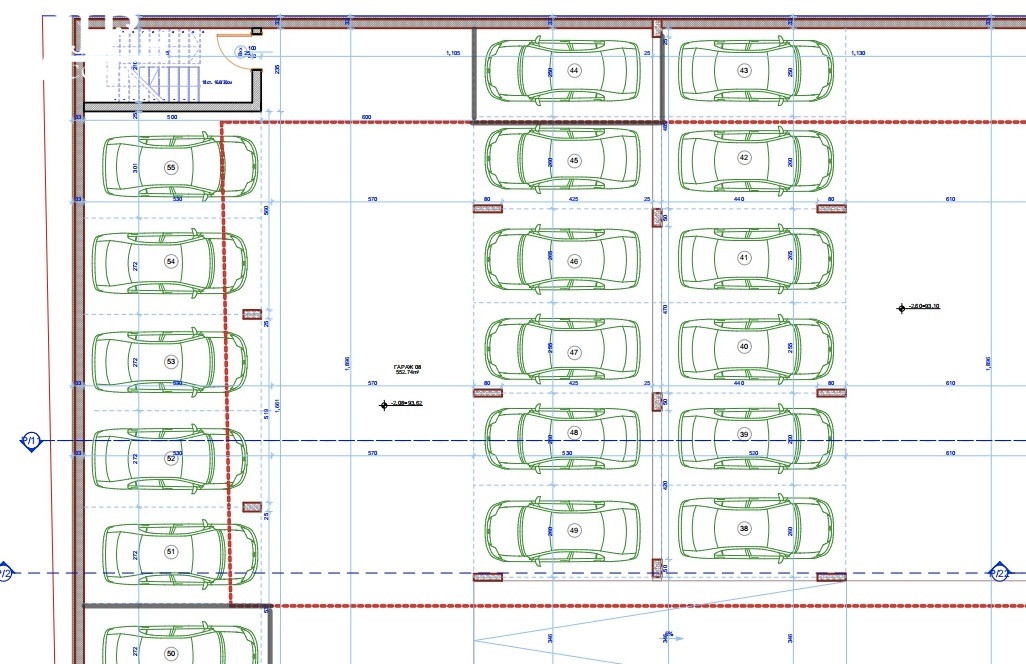The width and height of the screenshot is (1026, 664).
Task: Select the -2.08 elevation level marker
Action: tap(401, 404)
